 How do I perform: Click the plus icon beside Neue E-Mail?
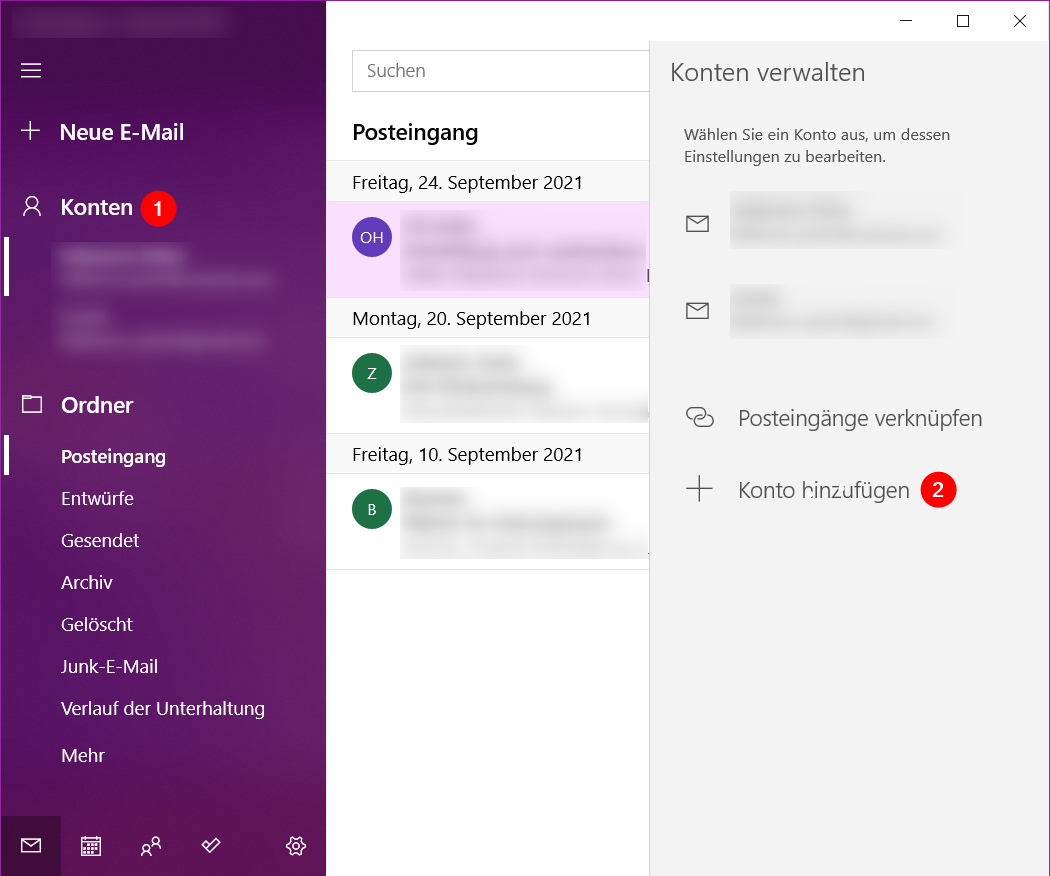click(31, 131)
